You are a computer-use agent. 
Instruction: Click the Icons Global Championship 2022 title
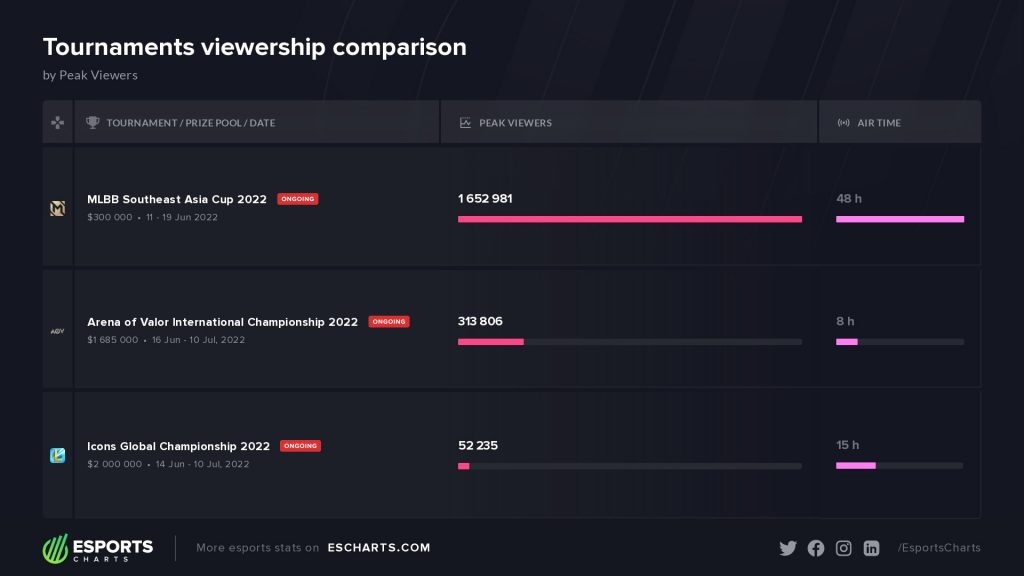pos(178,446)
